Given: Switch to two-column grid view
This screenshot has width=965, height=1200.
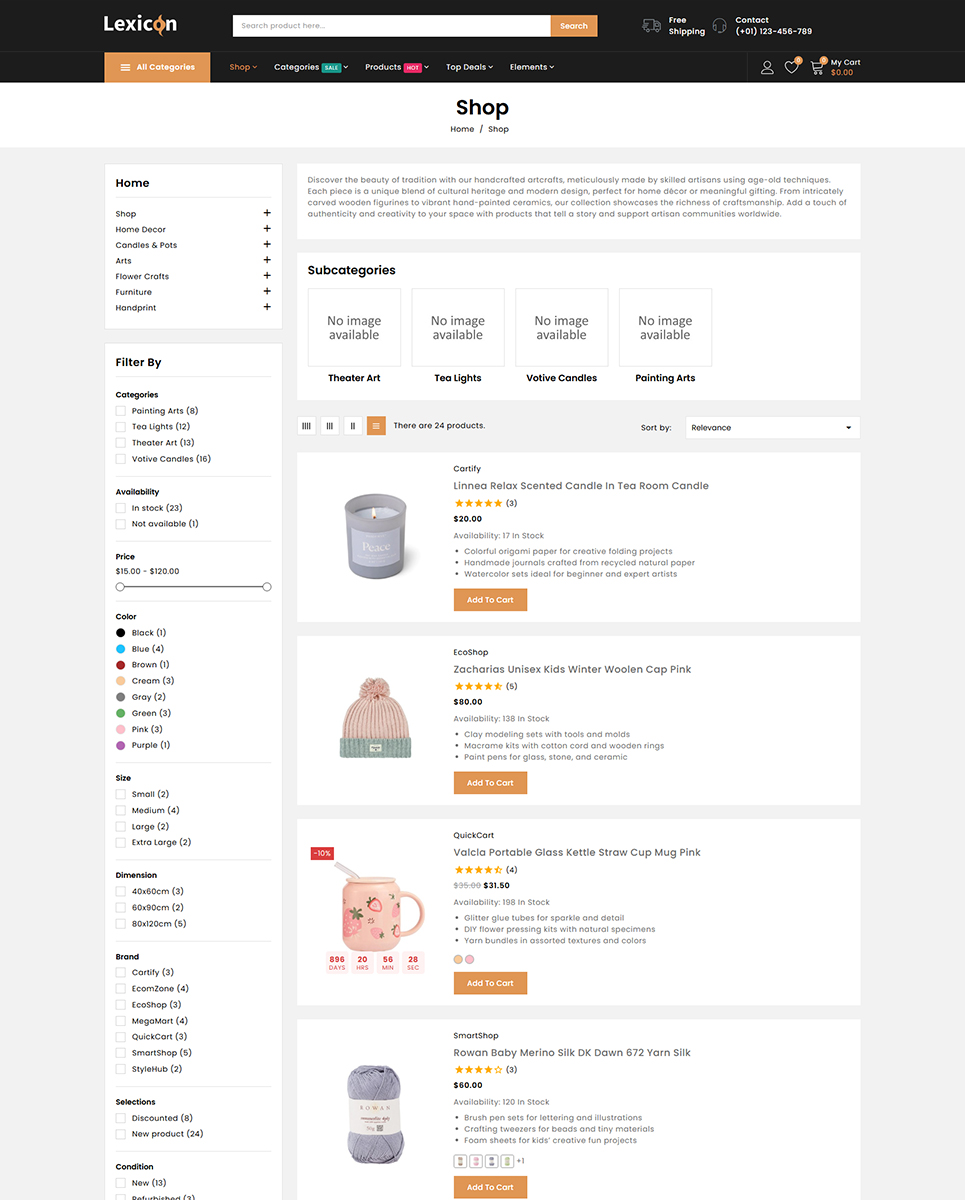Looking at the screenshot, I should coord(353,426).
